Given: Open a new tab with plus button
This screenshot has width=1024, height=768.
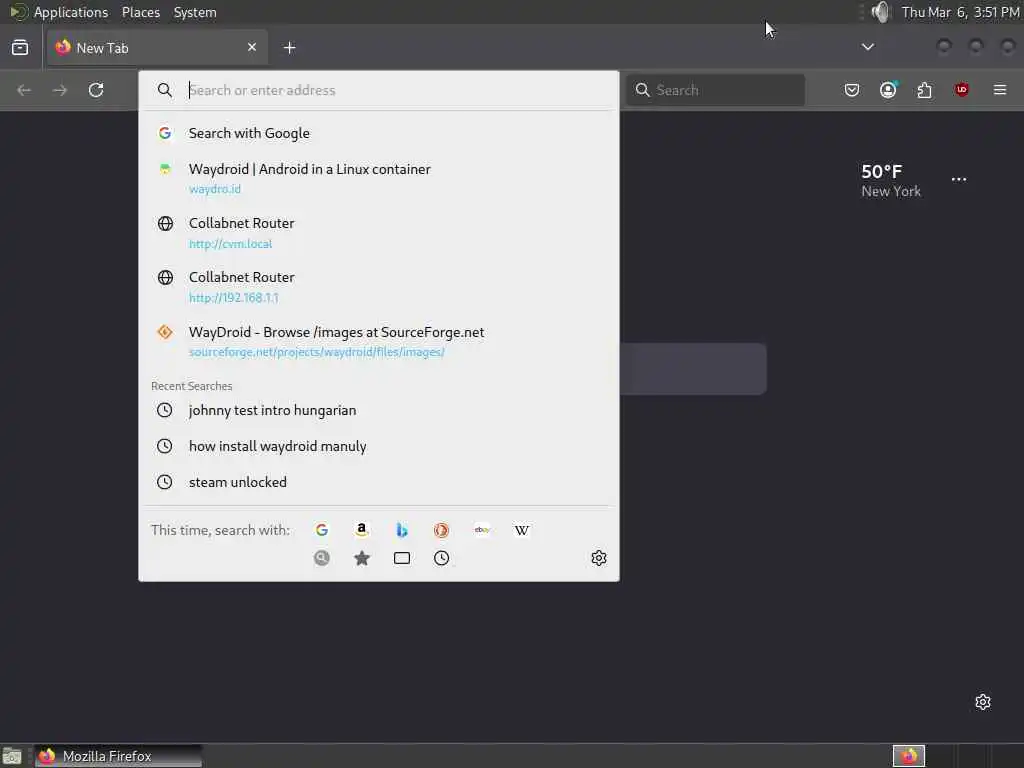Looking at the screenshot, I should (x=289, y=48).
